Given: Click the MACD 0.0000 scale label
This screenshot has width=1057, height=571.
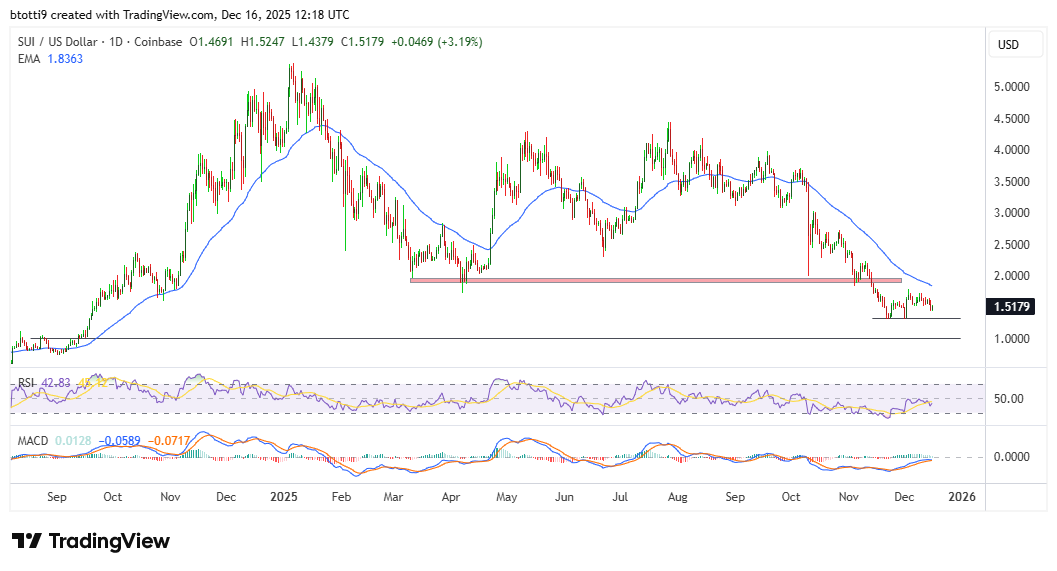Looking at the screenshot, I should (x=1012, y=457).
